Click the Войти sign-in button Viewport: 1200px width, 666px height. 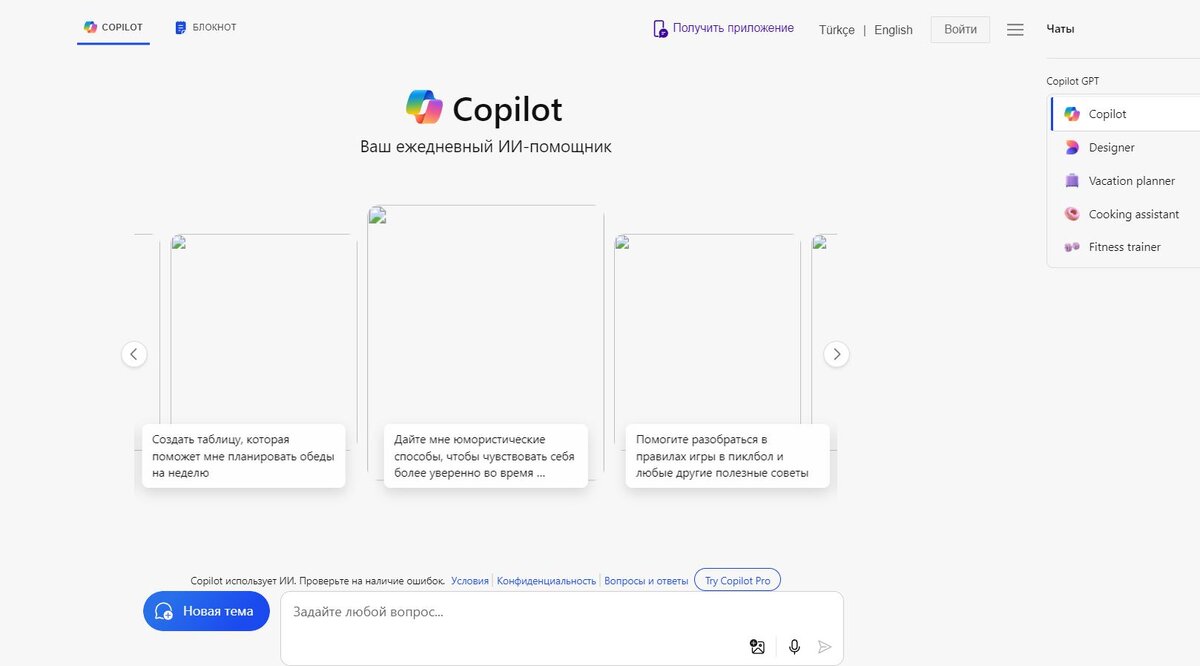tap(960, 29)
